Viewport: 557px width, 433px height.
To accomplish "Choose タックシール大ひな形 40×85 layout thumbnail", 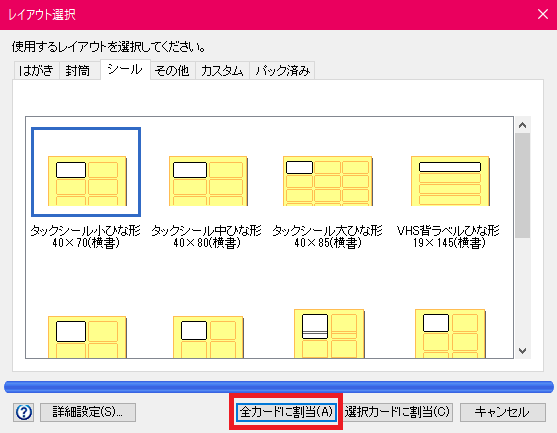I will (328, 181).
